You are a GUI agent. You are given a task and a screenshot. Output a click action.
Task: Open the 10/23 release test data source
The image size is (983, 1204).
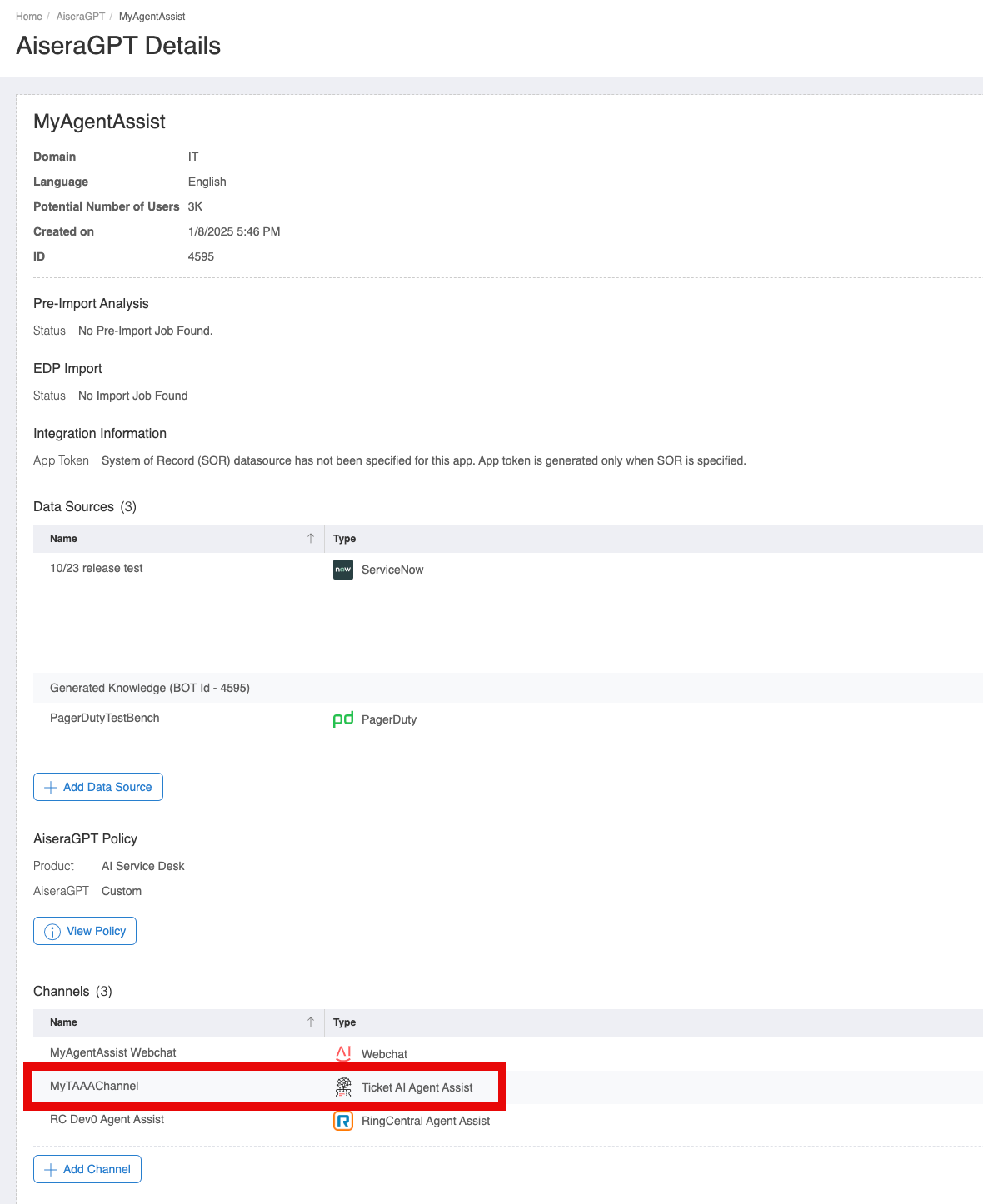point(97,569)
